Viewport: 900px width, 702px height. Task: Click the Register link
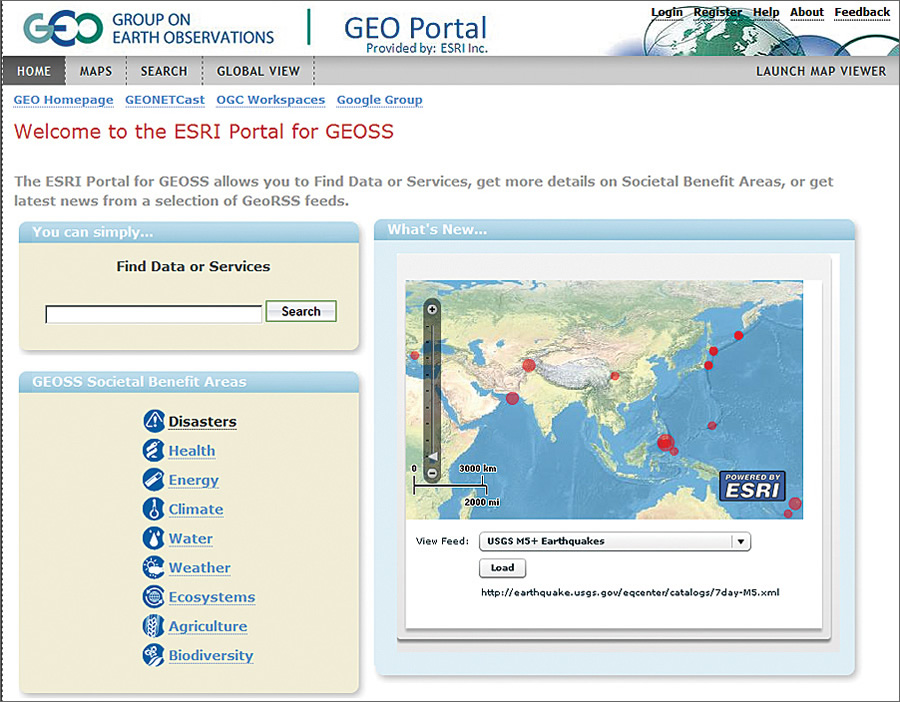717,13
